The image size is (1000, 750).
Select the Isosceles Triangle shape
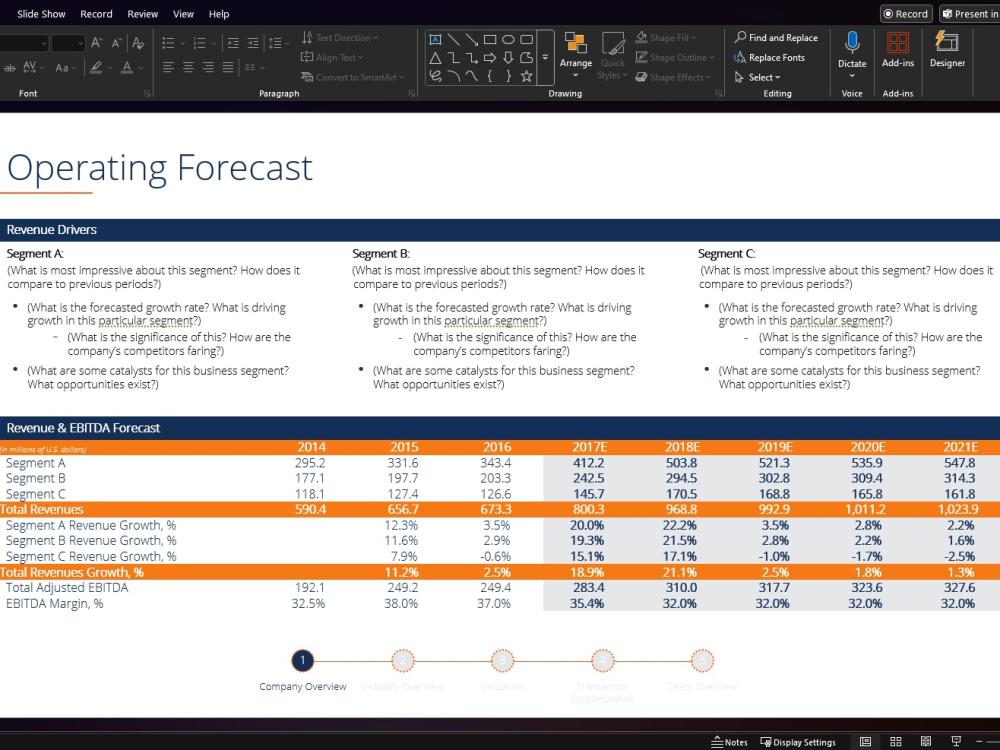click(x=435, y=58)
